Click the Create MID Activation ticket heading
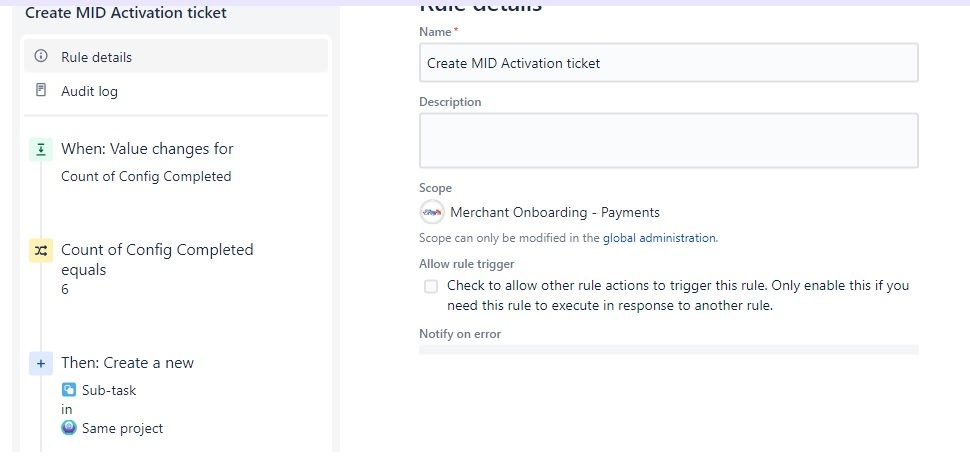This screenshot has height=460, width=970. tap(126, 12)
